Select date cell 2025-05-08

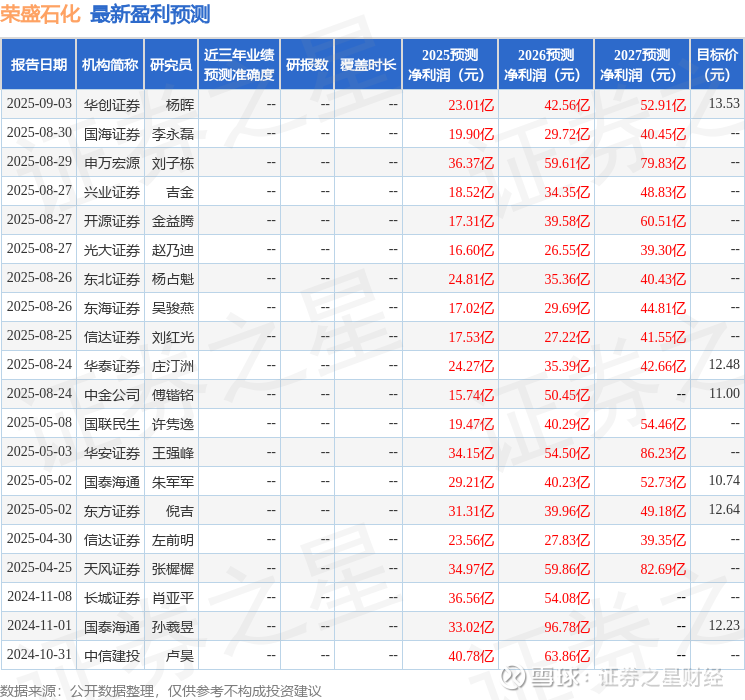[x=39, y=422]
